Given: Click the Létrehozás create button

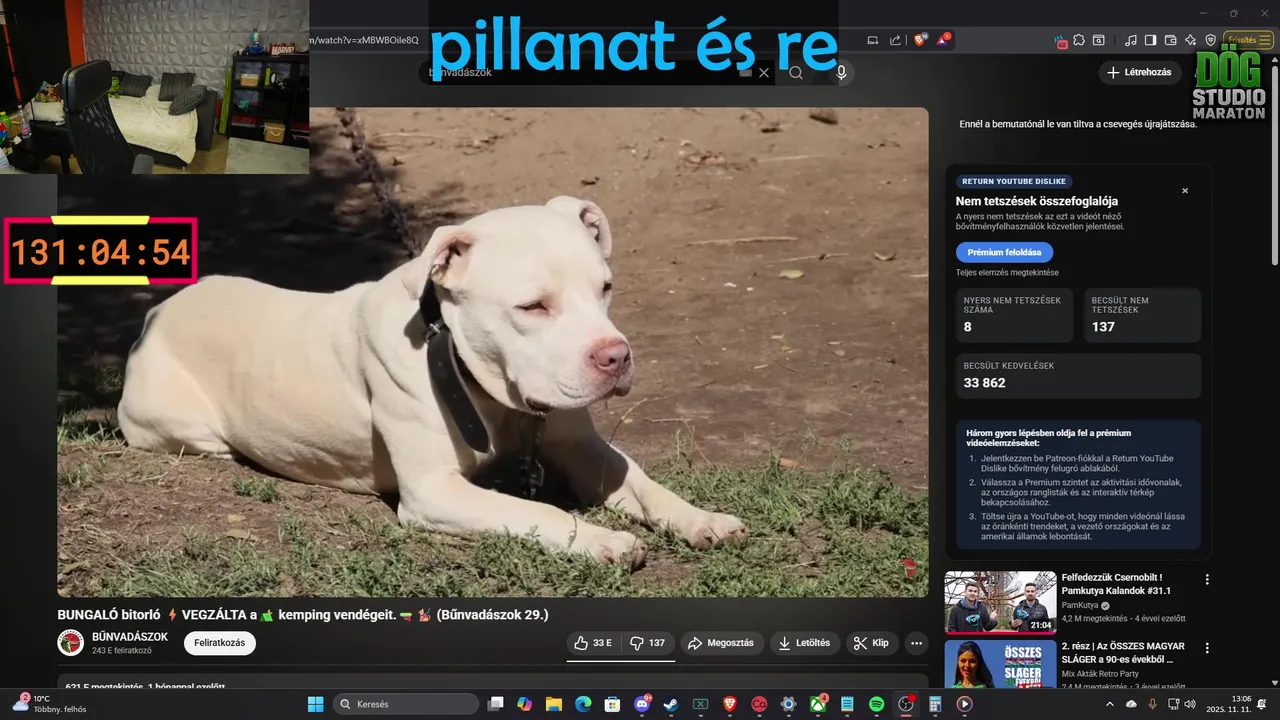Looking at the screenshot, I should (x=1139, y=72).
